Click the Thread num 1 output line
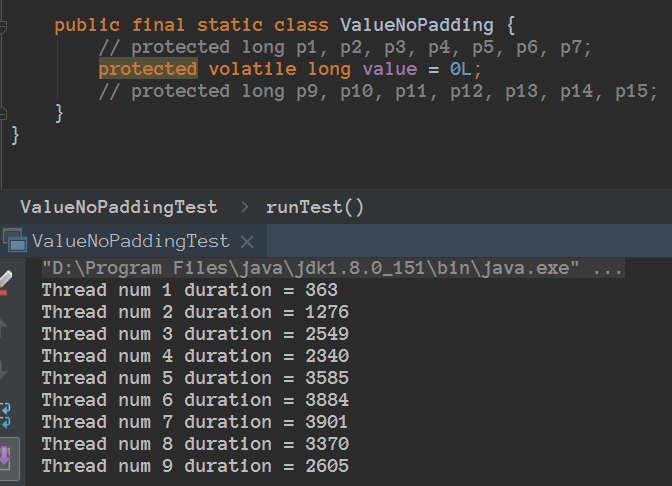The image size is (672, 486). [x=190, y=290]
